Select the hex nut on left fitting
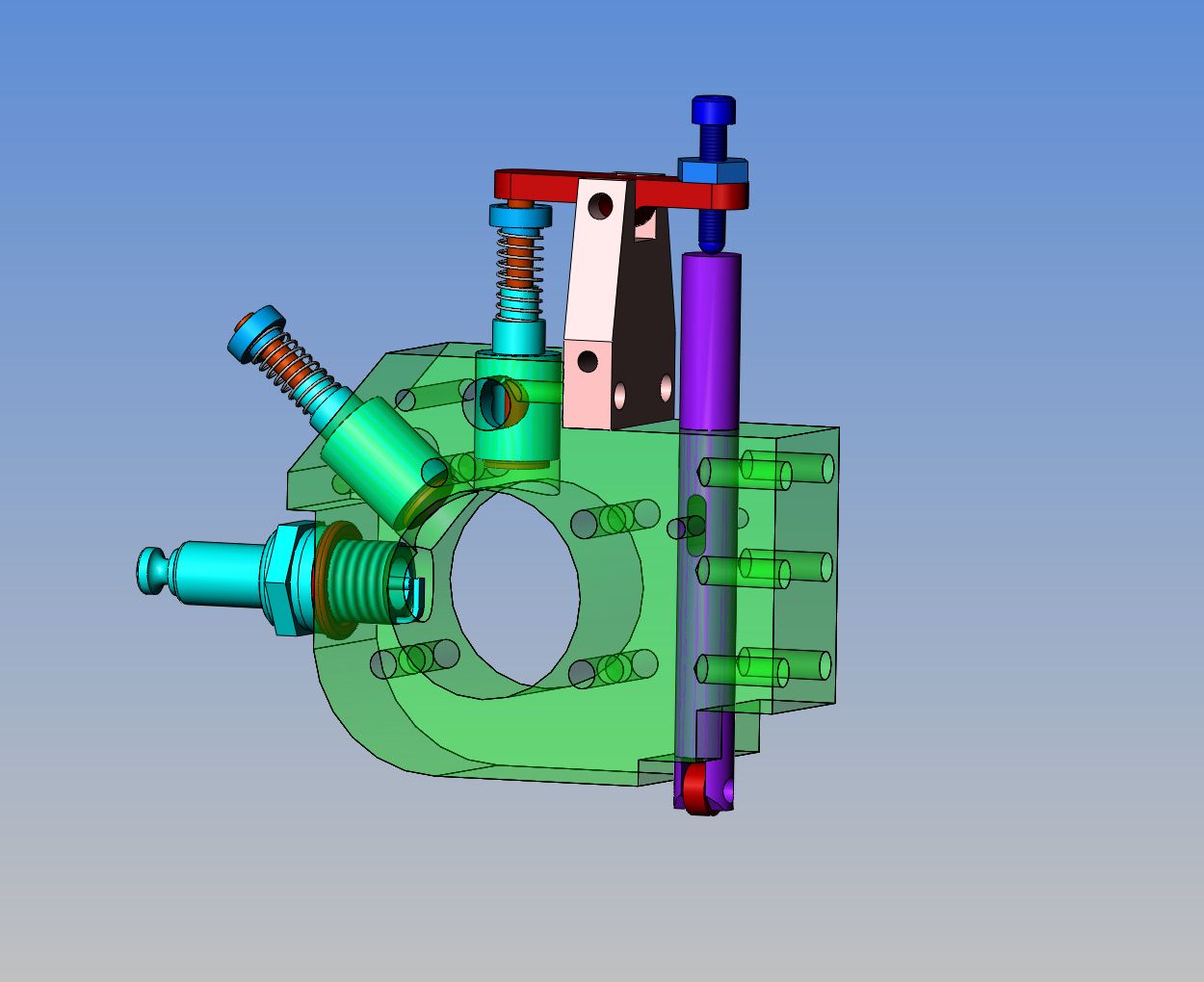This screenshot has height=982, width=1204. click(x=291, y=578)
